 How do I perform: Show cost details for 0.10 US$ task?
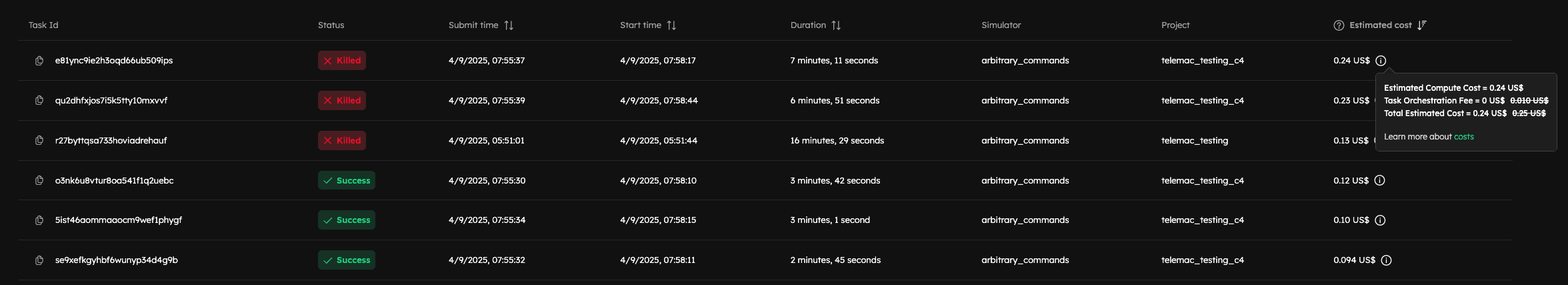pos(1381,220)
